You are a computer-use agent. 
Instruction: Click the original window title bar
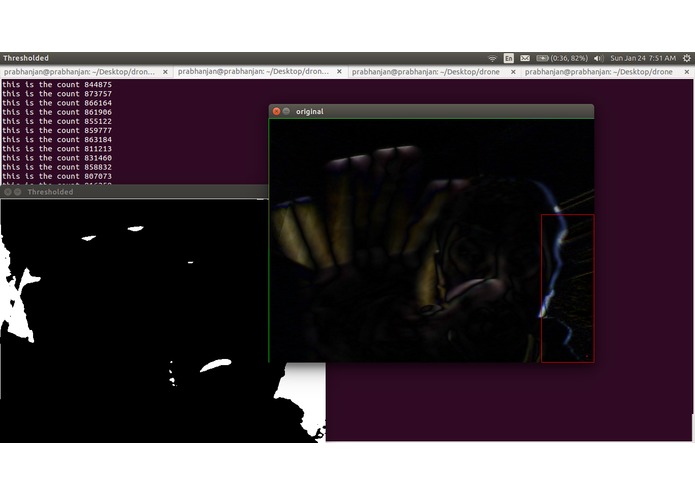431,111
